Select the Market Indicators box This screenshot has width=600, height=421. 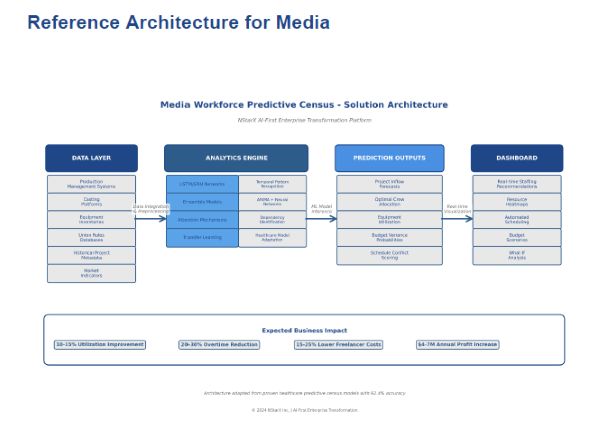tap(91, 273)
